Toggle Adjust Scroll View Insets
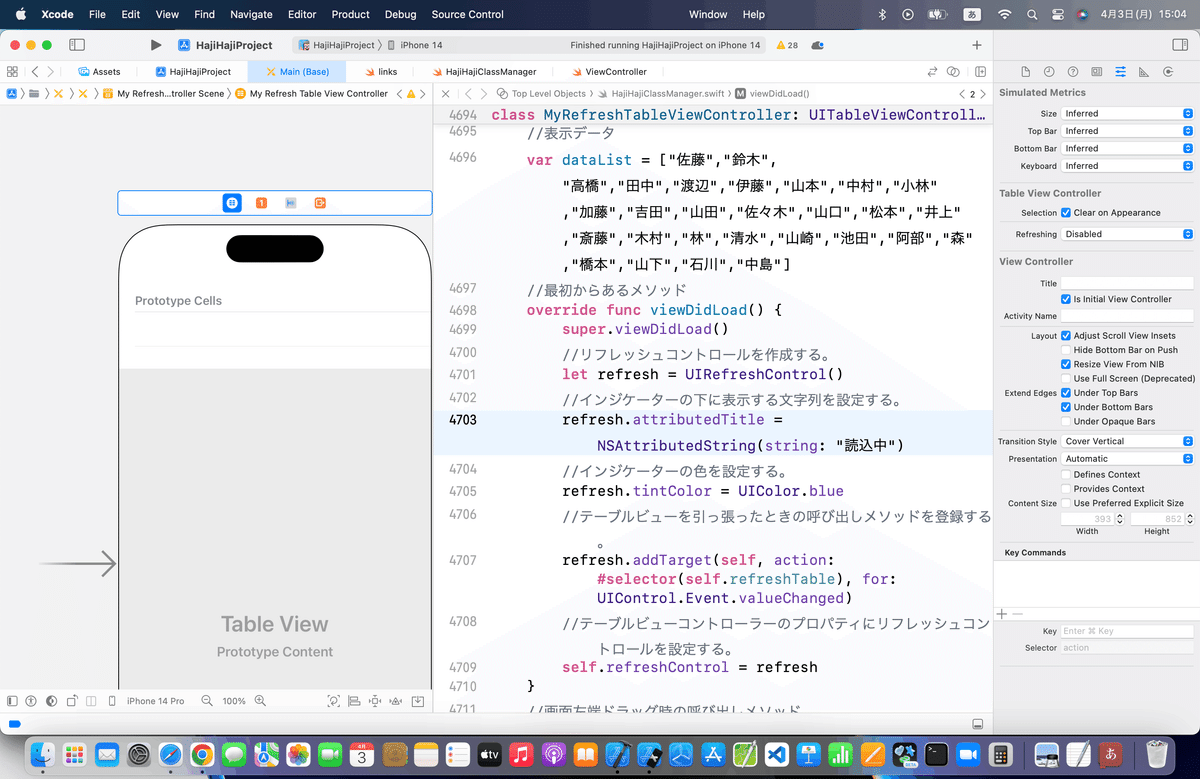The height and width of the screenshot is (779, 1200). click(1066, 336)
